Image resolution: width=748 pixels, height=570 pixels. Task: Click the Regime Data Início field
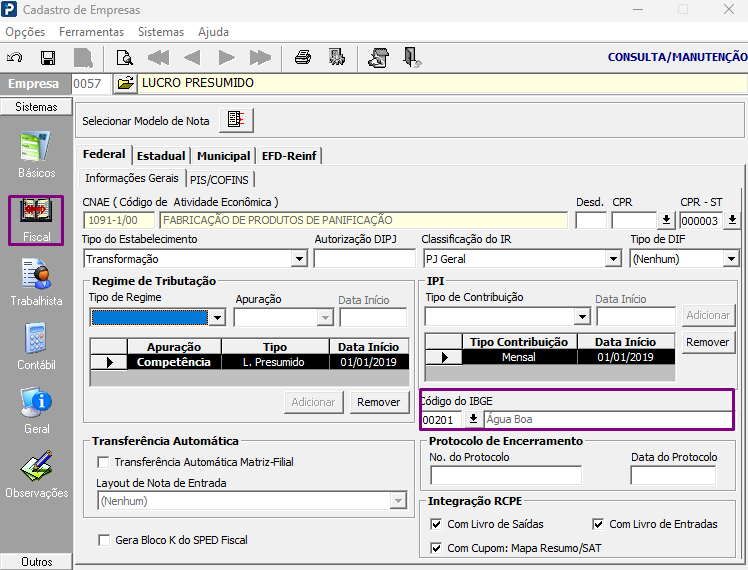(373, 317)
